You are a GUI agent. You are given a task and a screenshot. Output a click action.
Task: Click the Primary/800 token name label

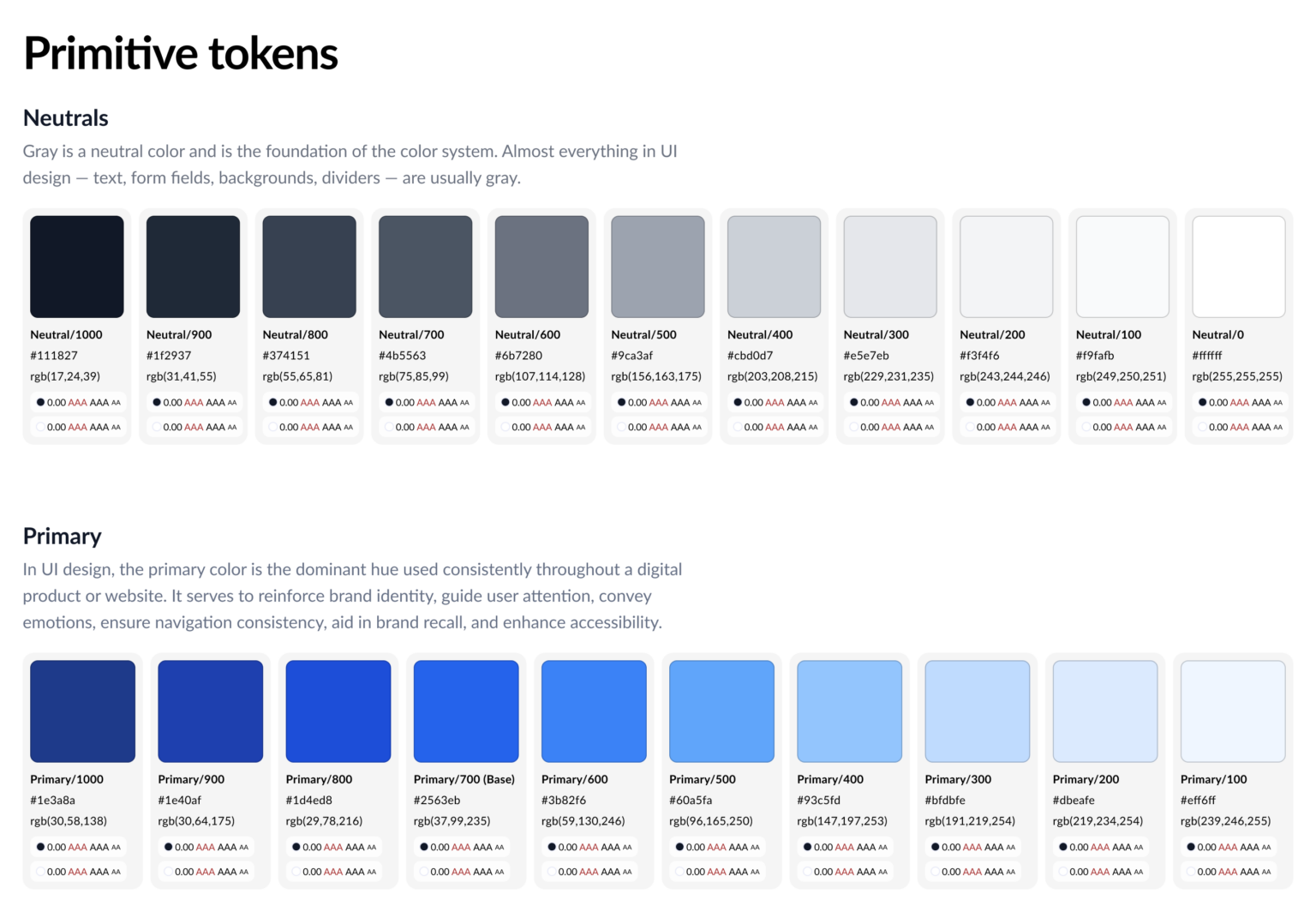click(319, 779)
